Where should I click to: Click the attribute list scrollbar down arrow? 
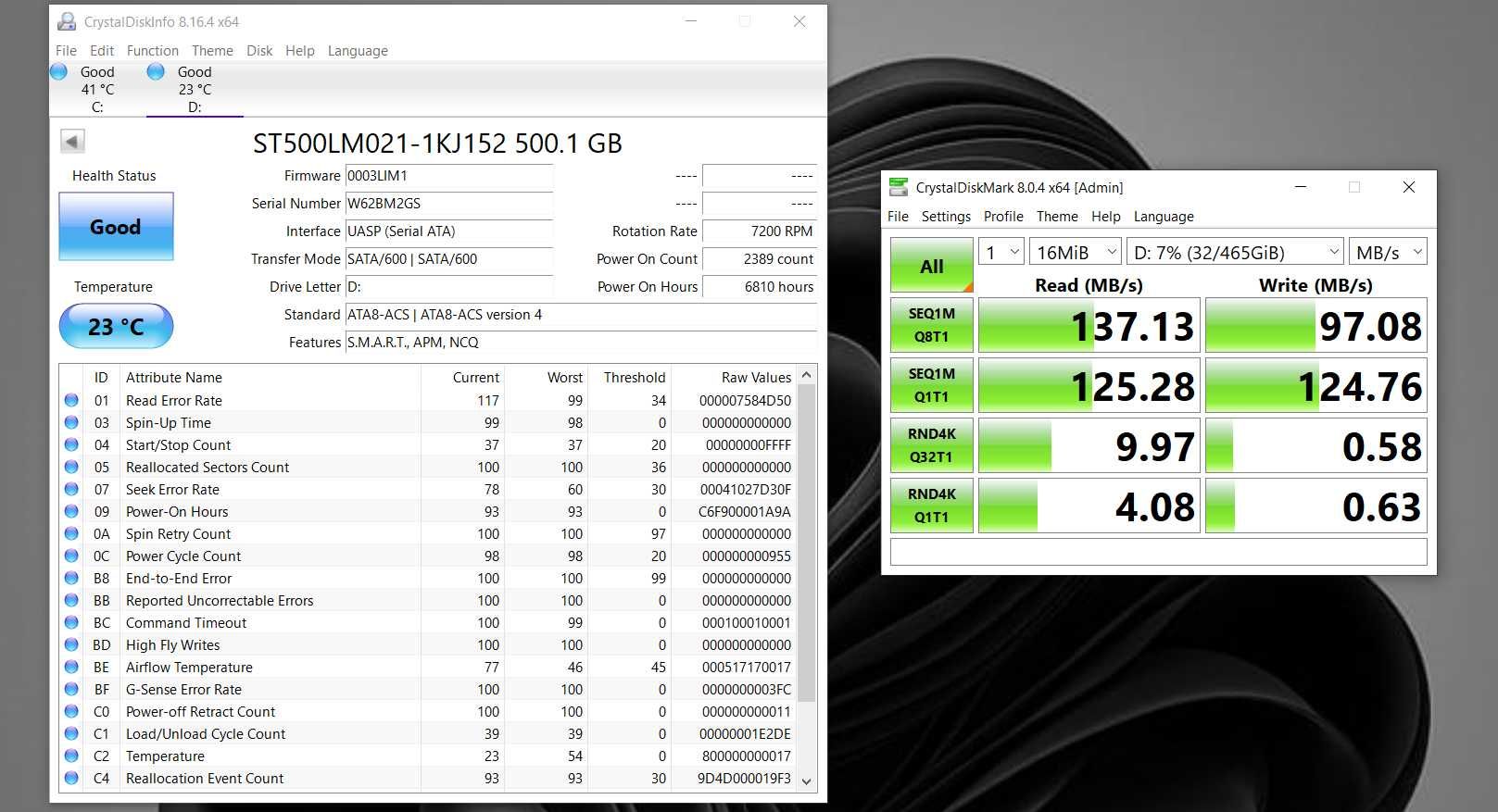point(806,781)
